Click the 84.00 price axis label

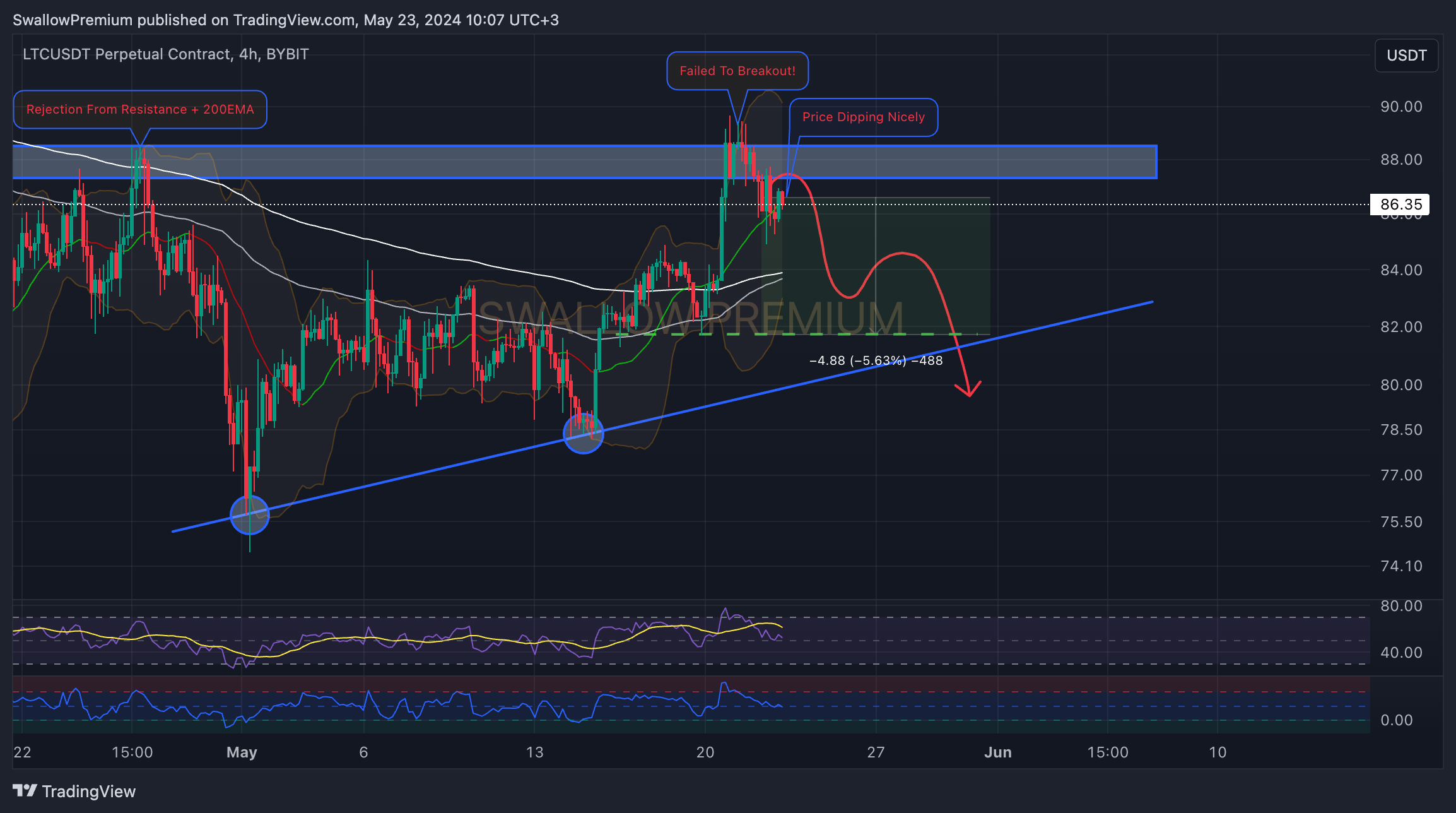pos(1401,270)
